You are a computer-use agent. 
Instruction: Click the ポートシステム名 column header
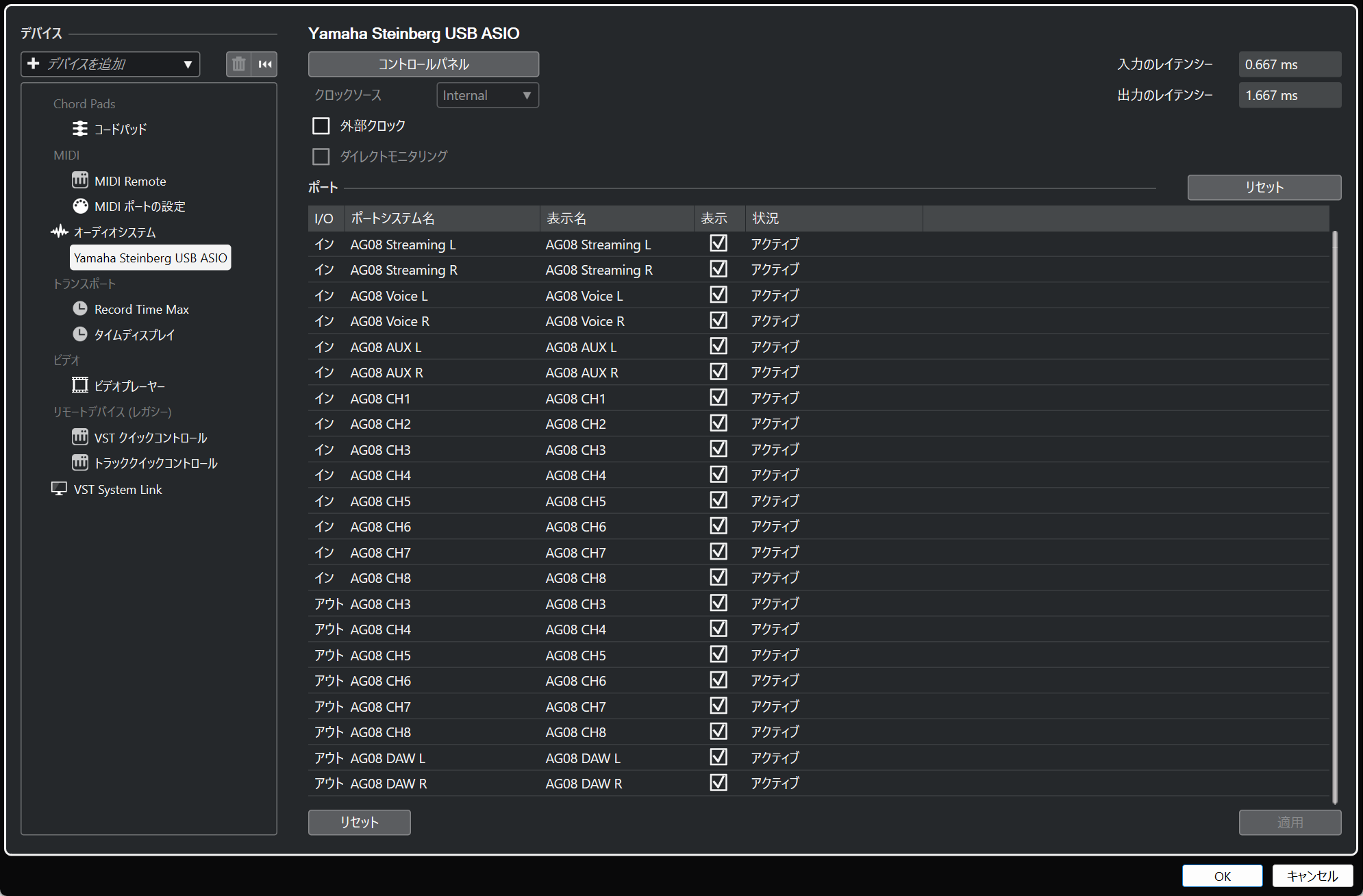pyautogui.click(x=442, y=219)
